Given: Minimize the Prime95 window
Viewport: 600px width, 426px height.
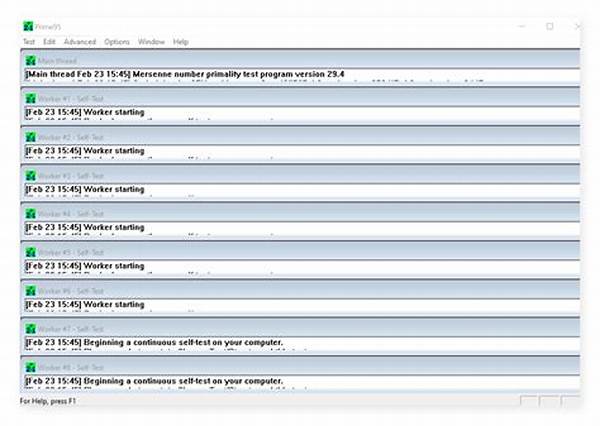Looking at the screenshot, I should 522,26.
